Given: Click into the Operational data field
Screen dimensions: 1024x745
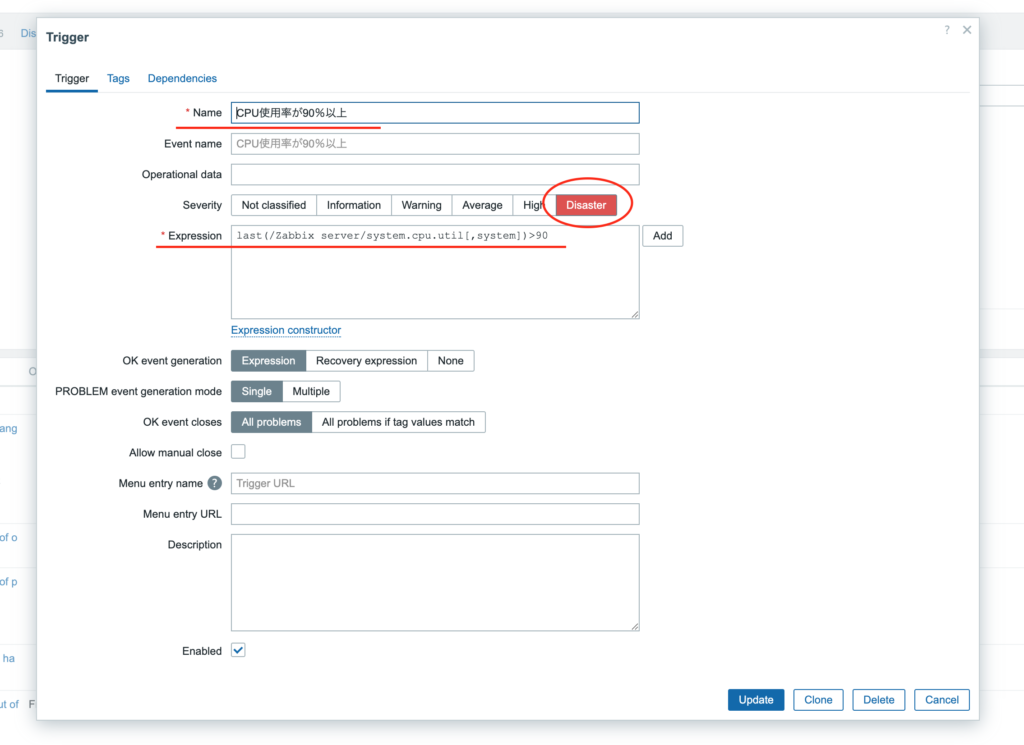Looking at the screenshot, I should [x=435, y=174].
